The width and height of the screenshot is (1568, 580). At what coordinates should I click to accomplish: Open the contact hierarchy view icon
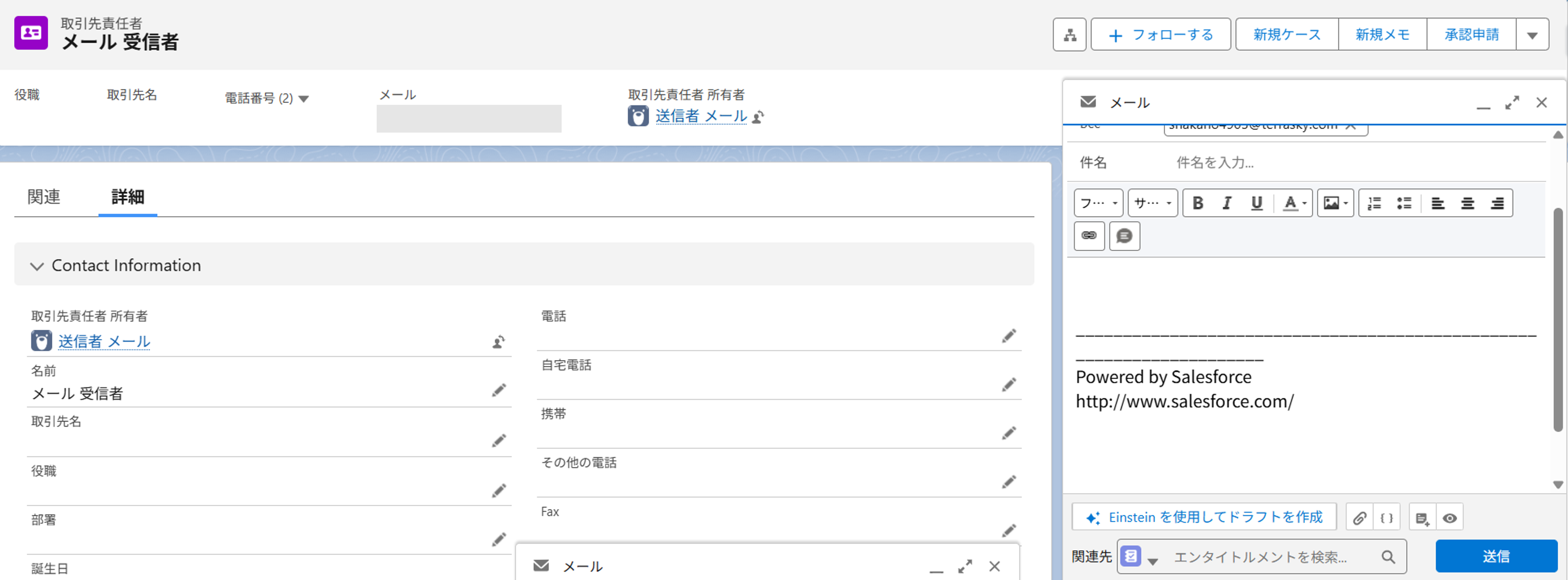(1069, 35)
